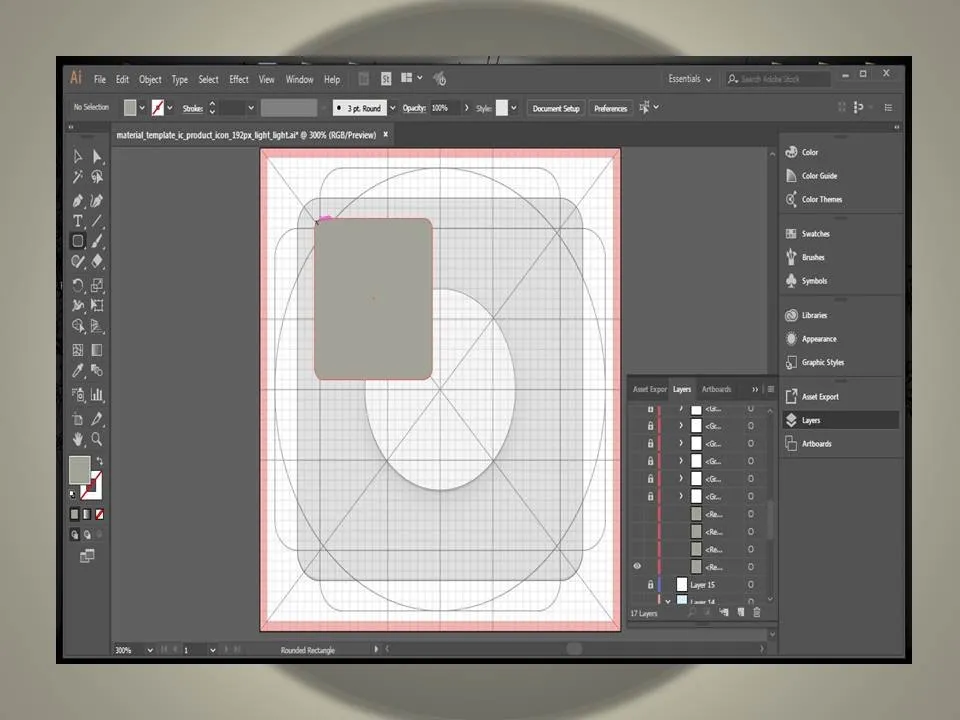Toggle visibility eye in Layers panel
Screen dimensions: 960x720
[637, 566]
